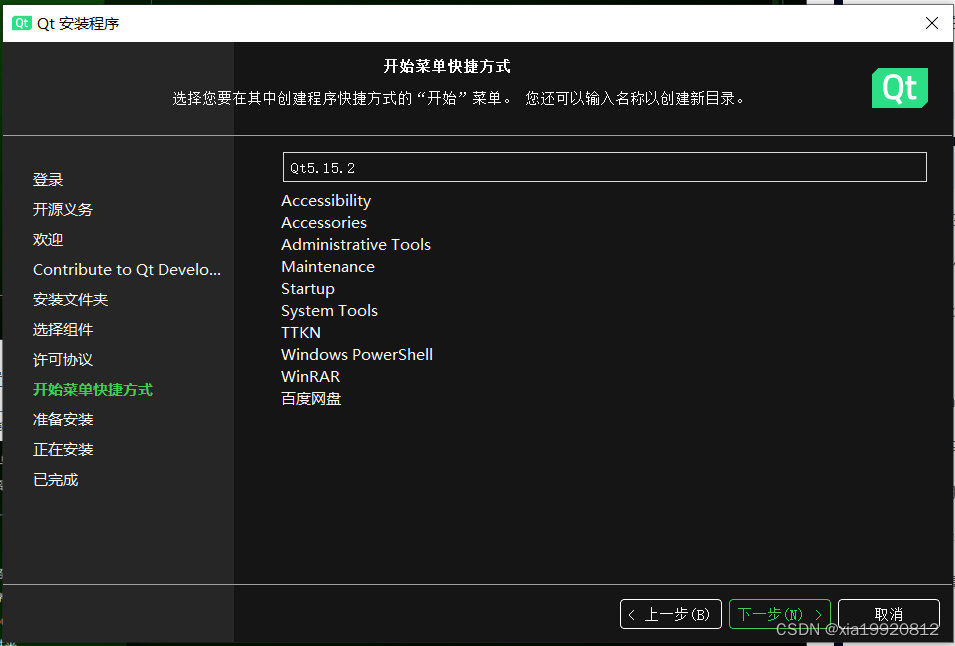
Task: Click the Qt icon in the title bar
Action: pyautogui.click(x=21, y=23)
